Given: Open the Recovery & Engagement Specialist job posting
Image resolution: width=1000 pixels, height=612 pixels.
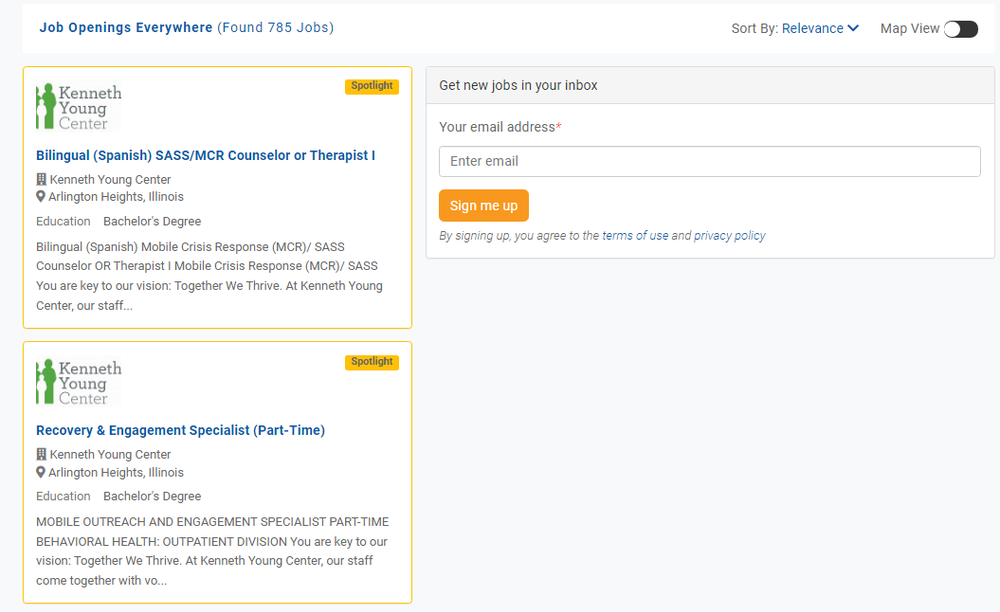Looking at the screenshot, I should (x=180, y=430).
